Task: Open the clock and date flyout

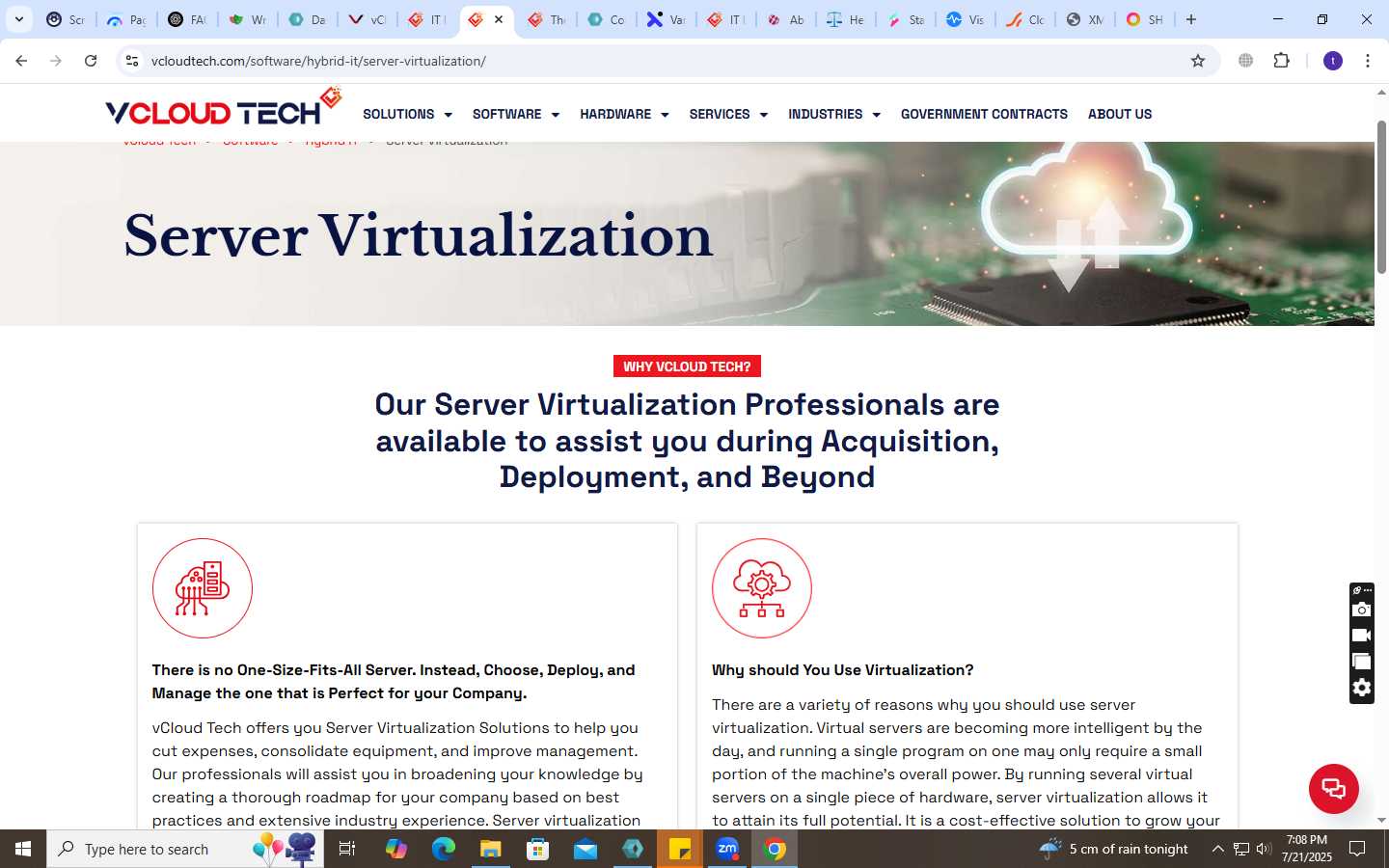Action: [x=1306, y=849]
